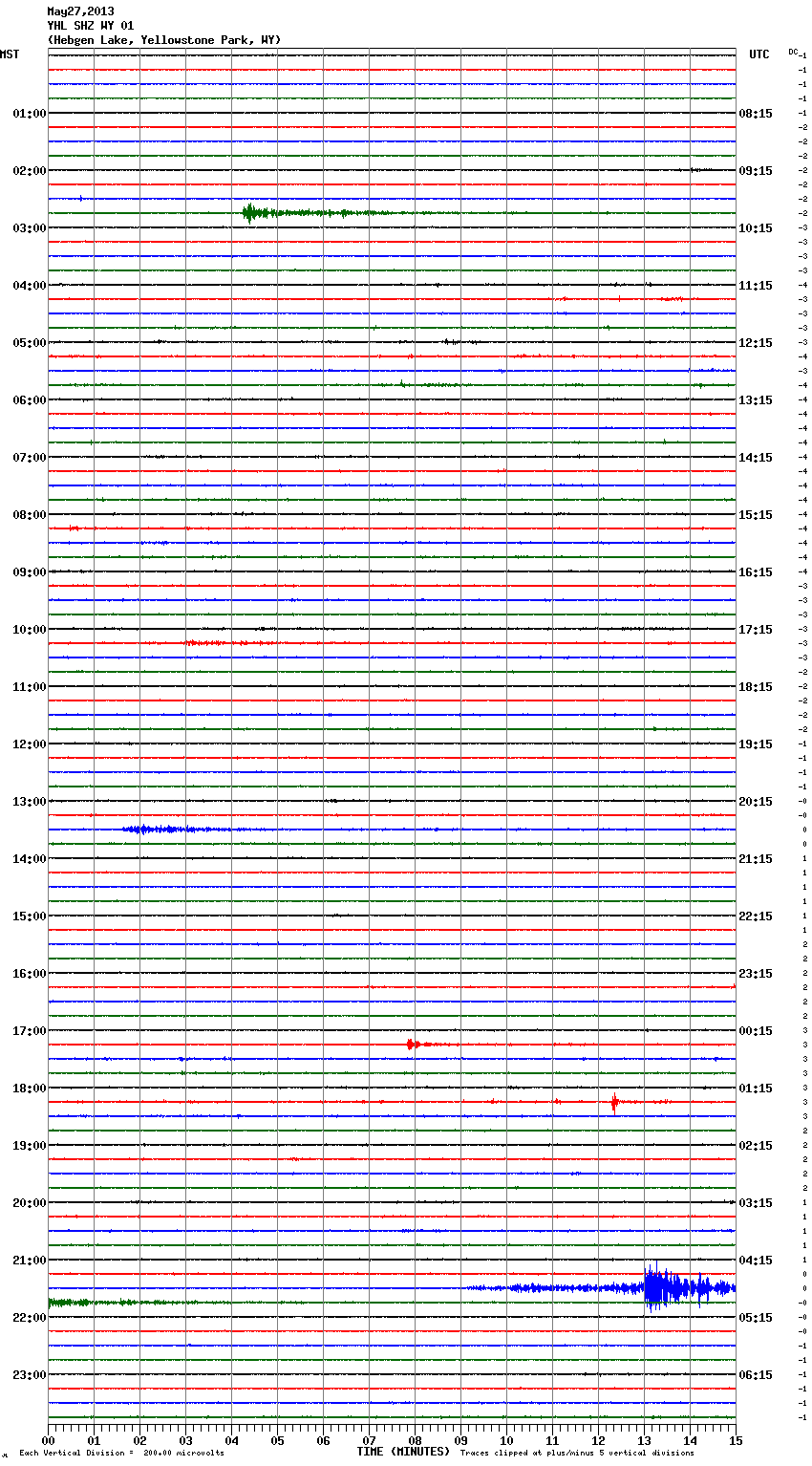This screenshot has width=812, height=1466.
Task: Click the red spike after 18:00 near minute 12
Action: click(614, 1102)
